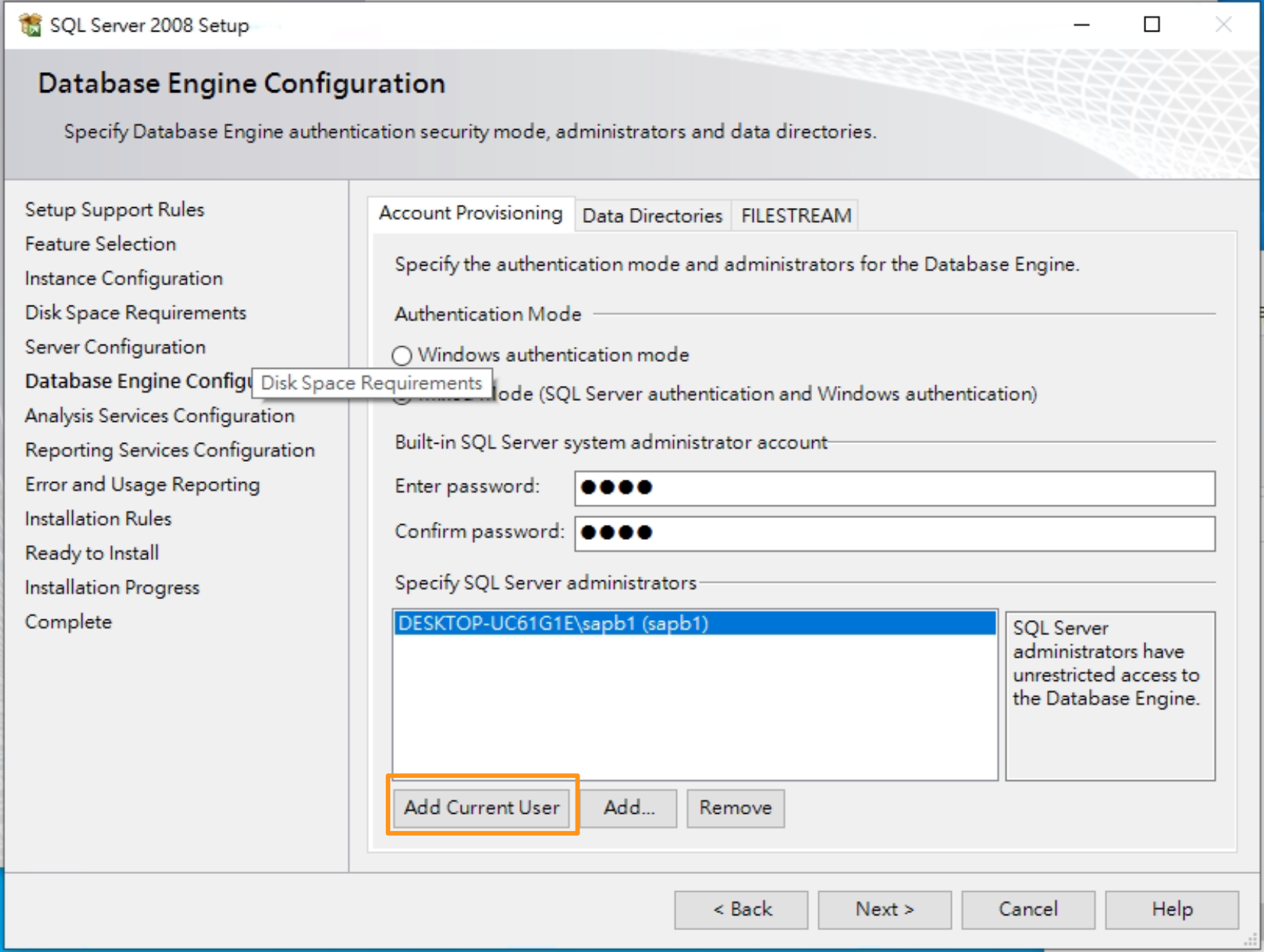The height and width of the screenshot is (952, 1264).
Task: Select Setup Support Rules in the sidebar
Action: pyautogui.click(x=113, y=209)
